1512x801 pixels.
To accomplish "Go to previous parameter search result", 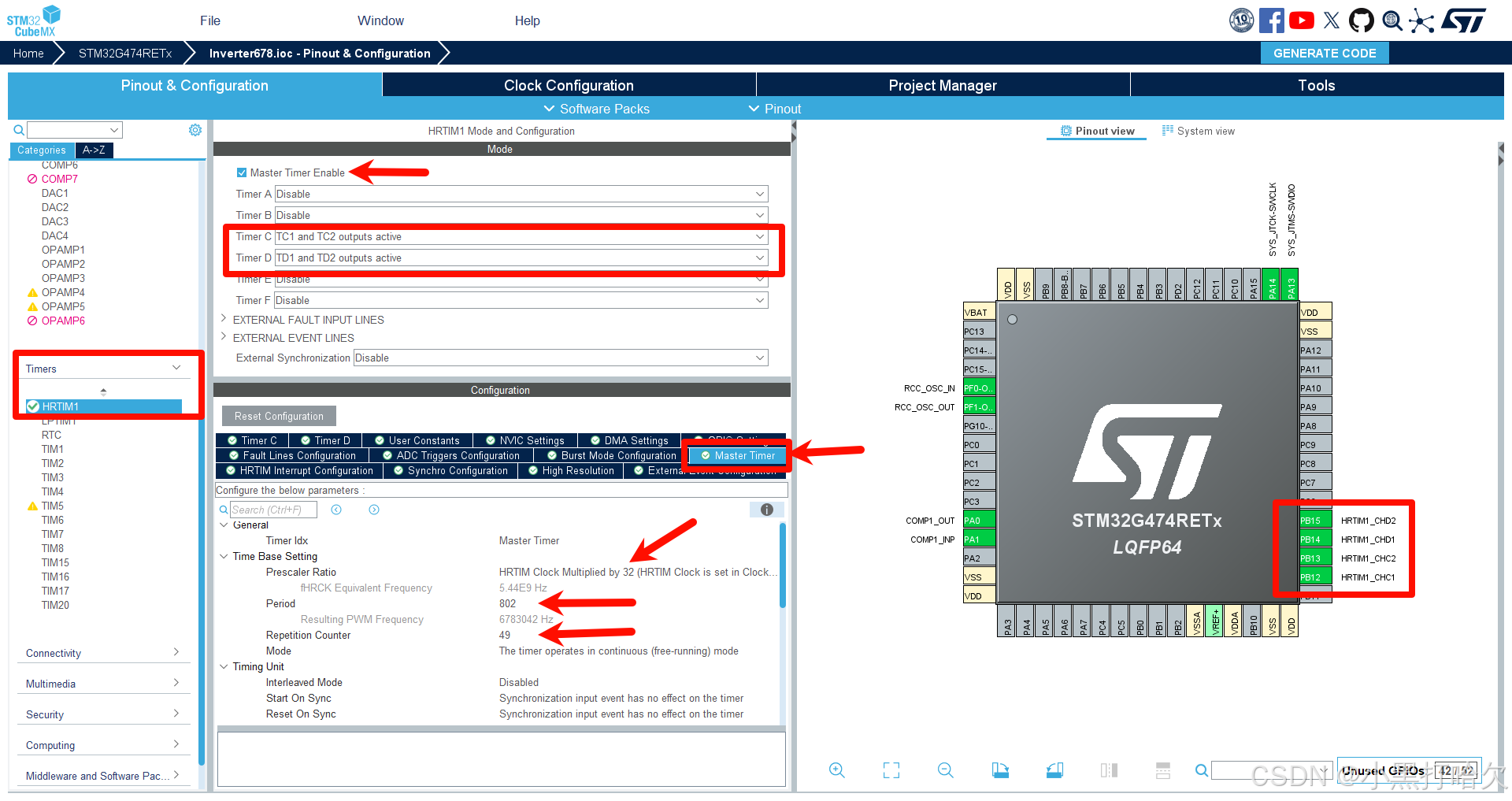I will tap(336, 510).
